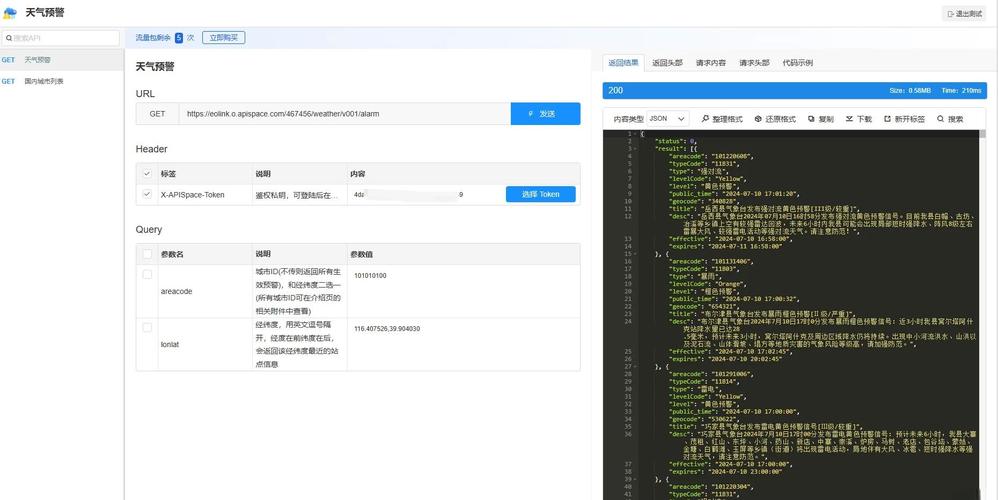This screenshot has height=500, width=998.
Task: Download response via the 下载 tool
Action: coord(859,119)
